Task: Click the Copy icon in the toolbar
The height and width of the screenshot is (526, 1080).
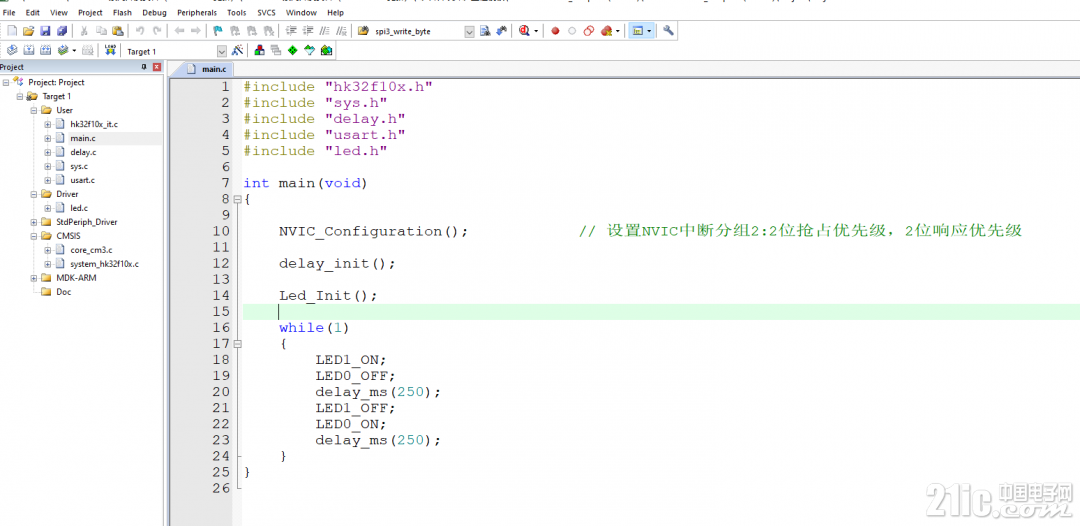Action: pos(101,31)
